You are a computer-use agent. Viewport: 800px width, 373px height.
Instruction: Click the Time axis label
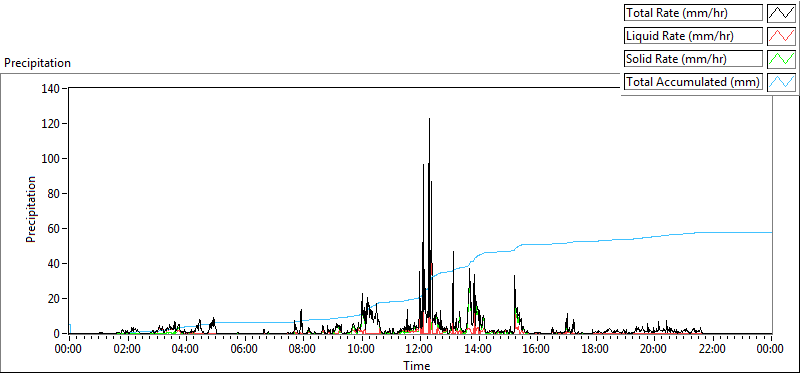tap(417, 365)
